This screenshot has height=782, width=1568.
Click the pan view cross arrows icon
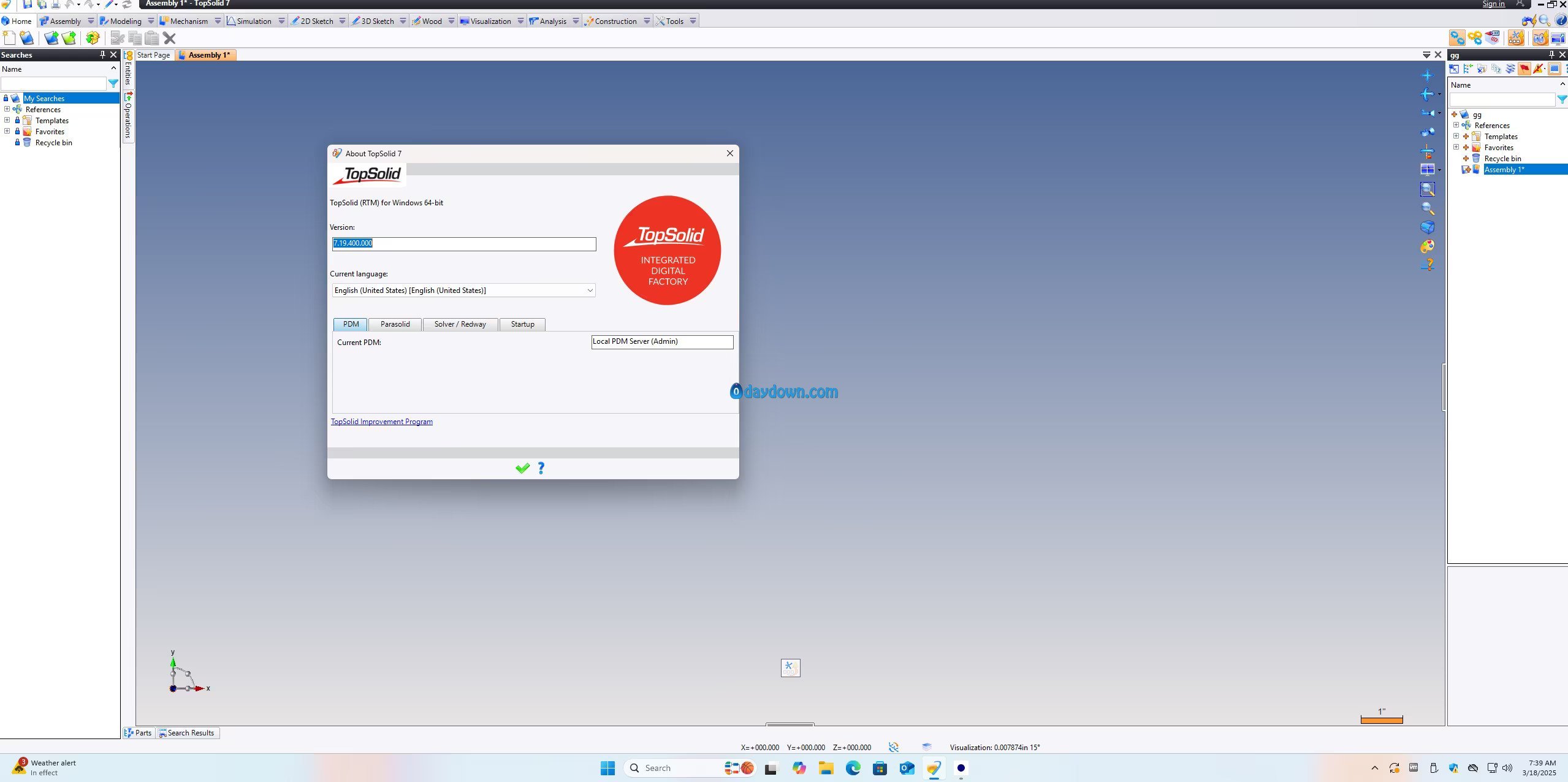[1428, 75]
